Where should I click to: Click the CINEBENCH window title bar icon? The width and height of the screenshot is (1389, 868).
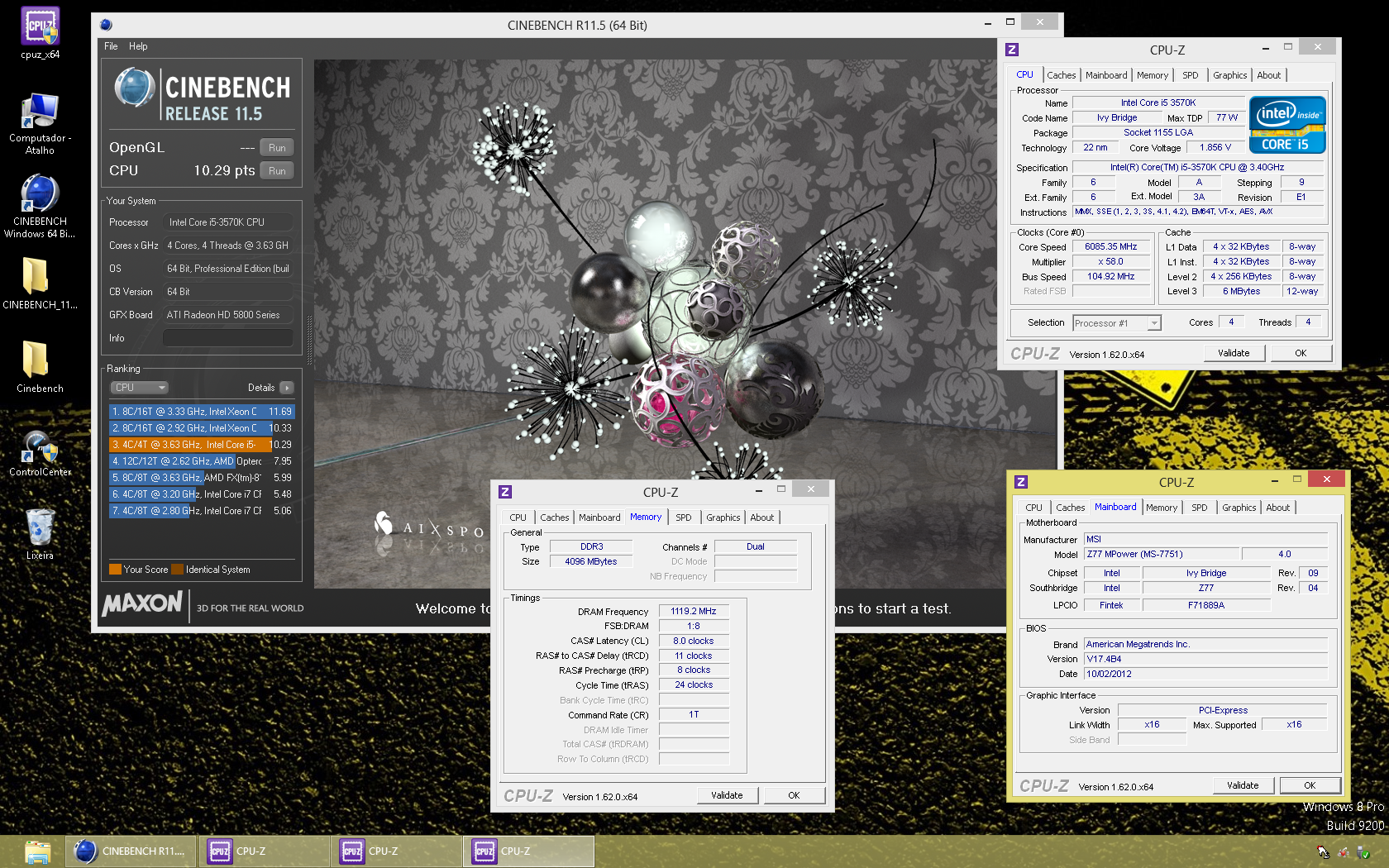point(106,25)
